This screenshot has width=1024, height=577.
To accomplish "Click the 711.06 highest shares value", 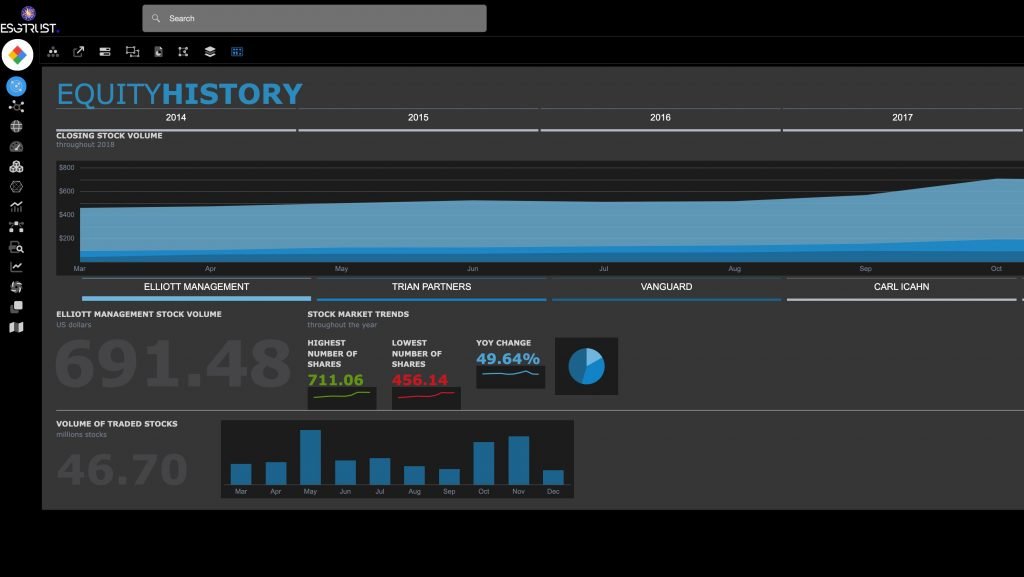I will tap(335, 379).
